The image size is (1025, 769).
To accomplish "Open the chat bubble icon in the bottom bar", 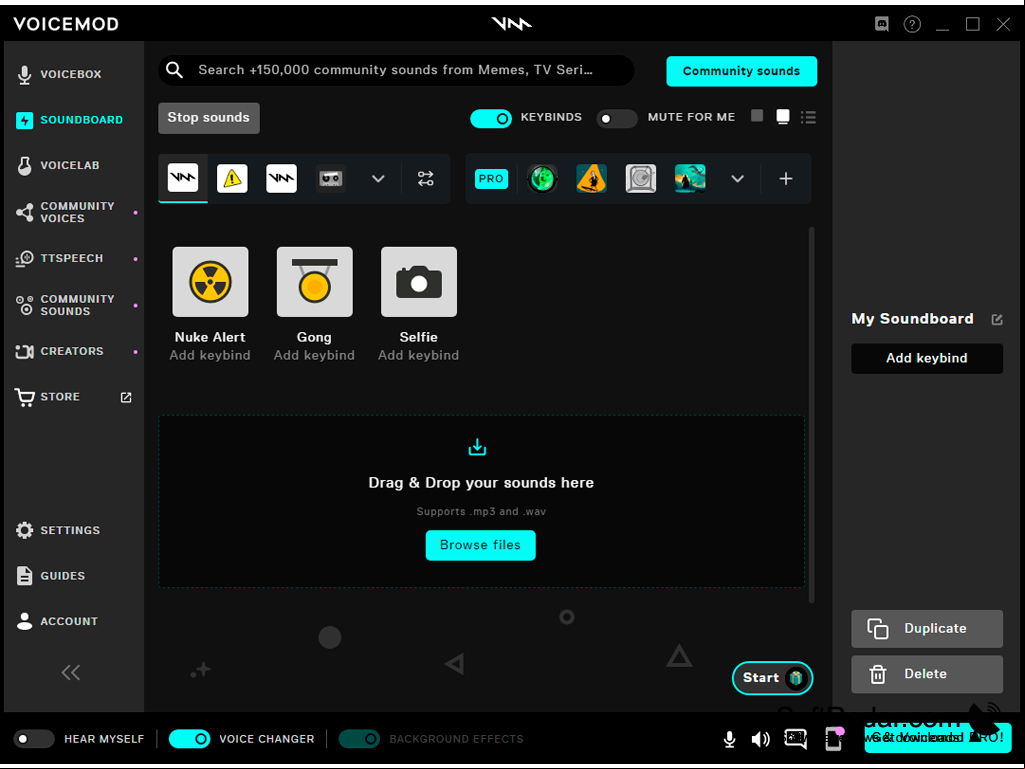I will point(796,739).
